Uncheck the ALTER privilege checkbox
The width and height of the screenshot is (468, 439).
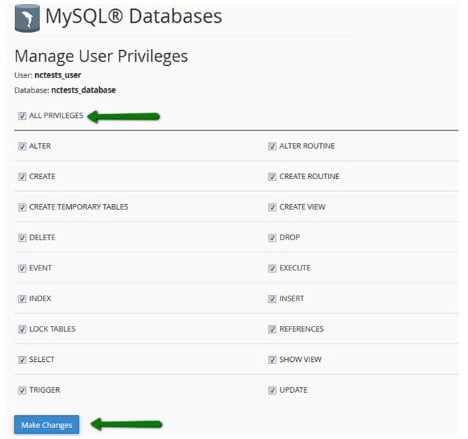coord(22,146)
